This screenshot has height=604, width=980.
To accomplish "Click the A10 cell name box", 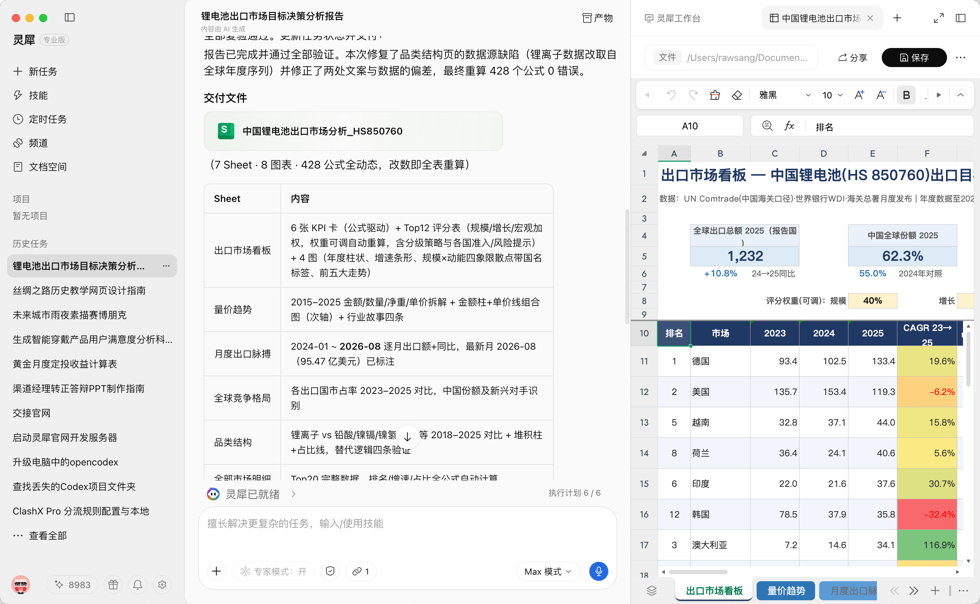I will 689,126.
